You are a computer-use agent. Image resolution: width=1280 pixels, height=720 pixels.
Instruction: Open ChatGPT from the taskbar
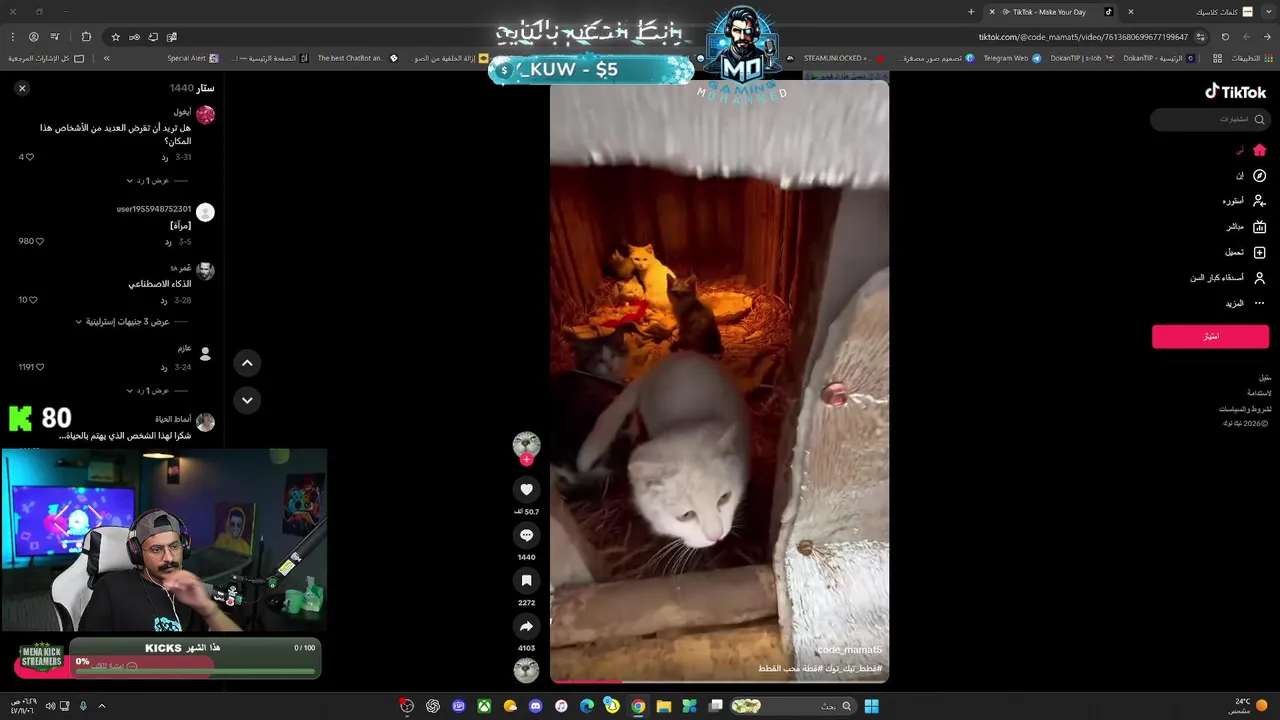[x=432, y=706]
